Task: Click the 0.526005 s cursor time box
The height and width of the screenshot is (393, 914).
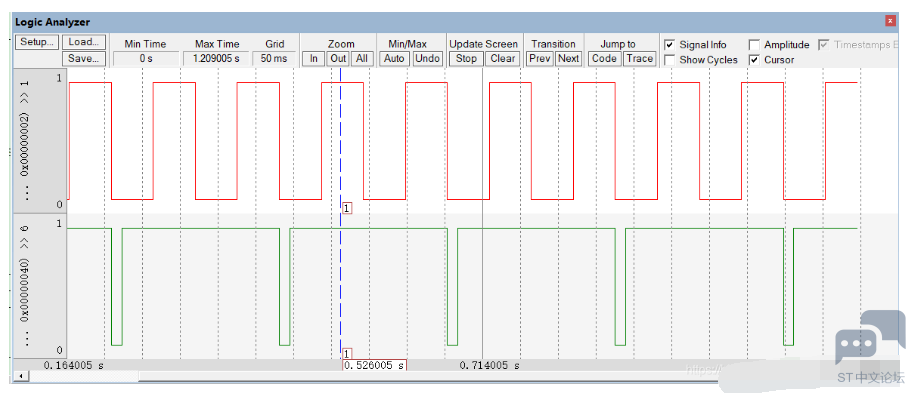Action: pos(374,365)
